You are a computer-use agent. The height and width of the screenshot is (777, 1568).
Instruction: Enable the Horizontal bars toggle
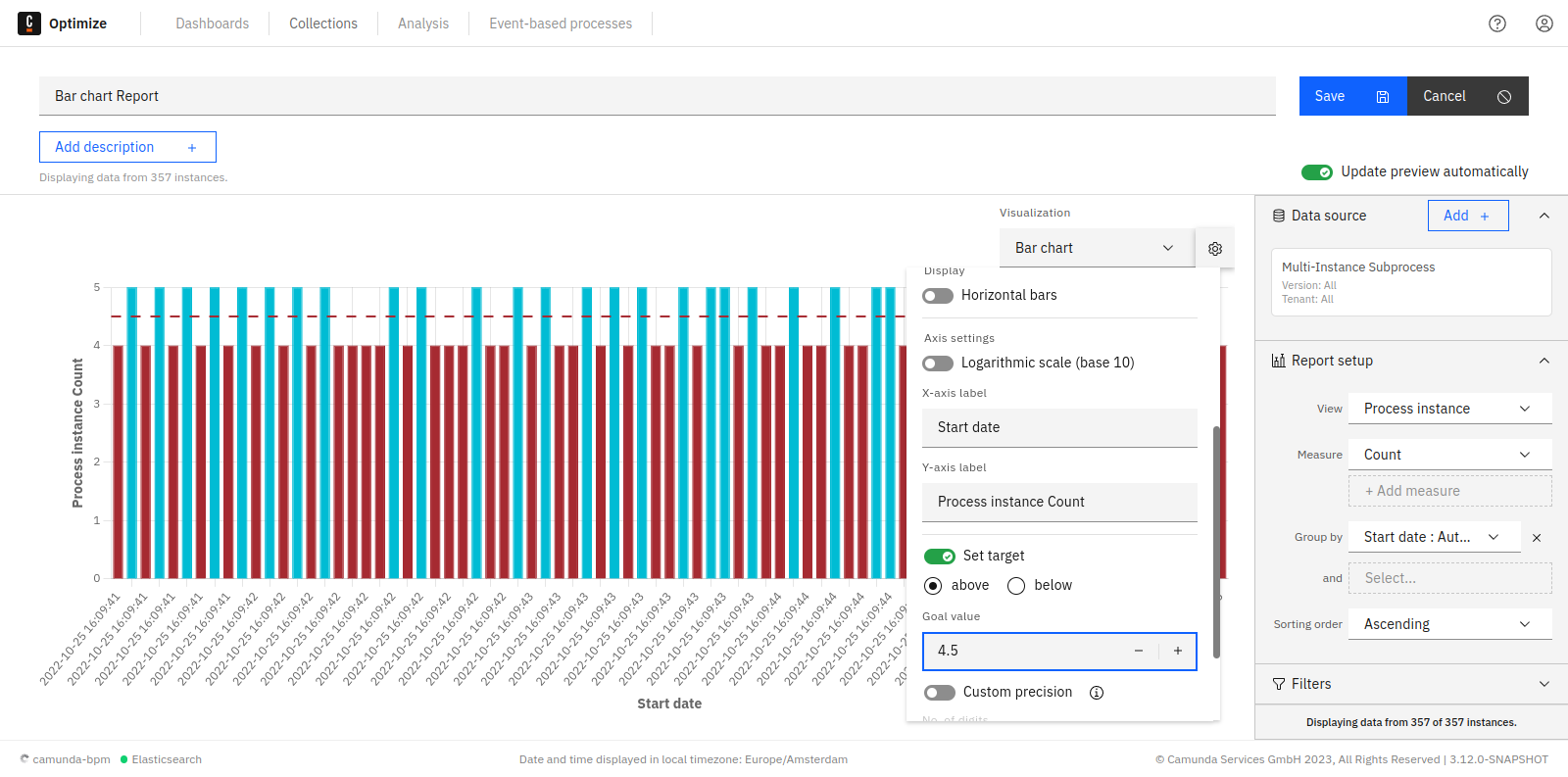pos(938,296)
